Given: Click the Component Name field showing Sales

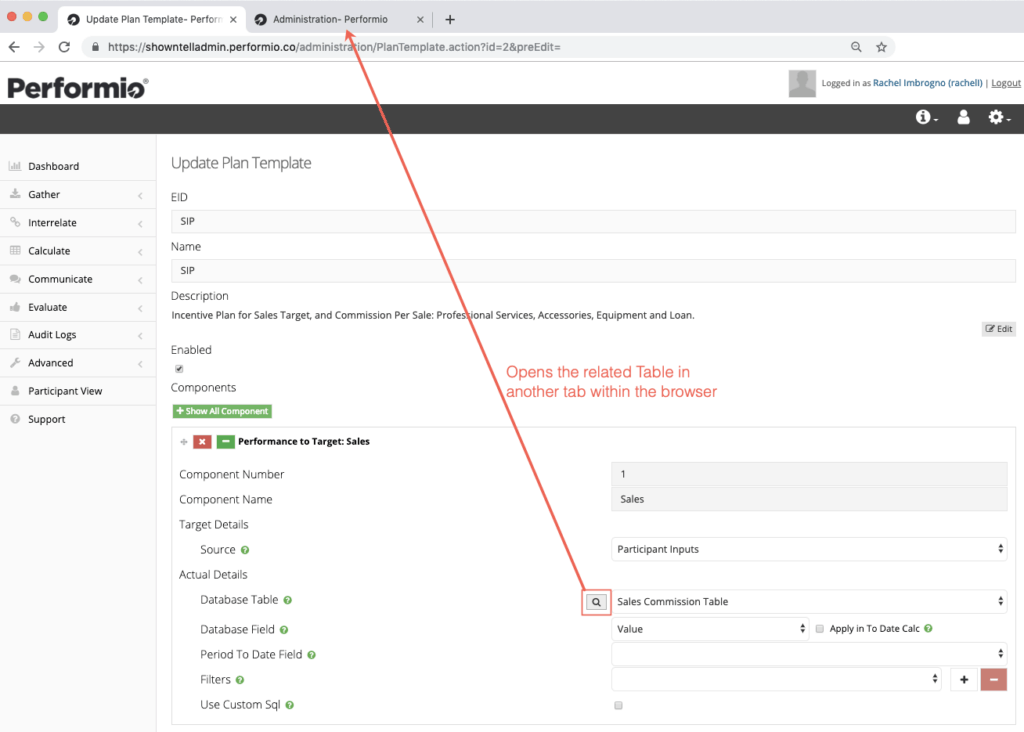Looking at the screenshot, I should 809,499.
